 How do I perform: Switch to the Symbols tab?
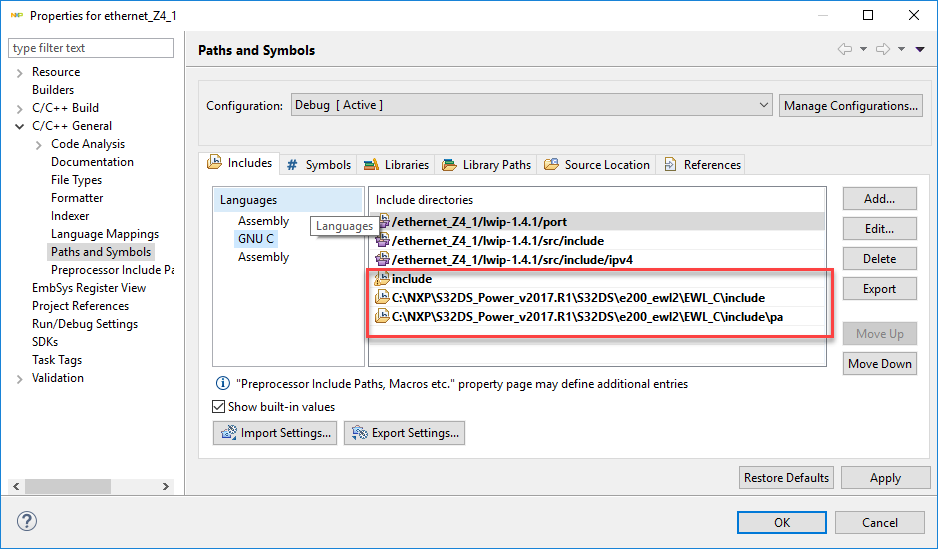pos(319,165)
